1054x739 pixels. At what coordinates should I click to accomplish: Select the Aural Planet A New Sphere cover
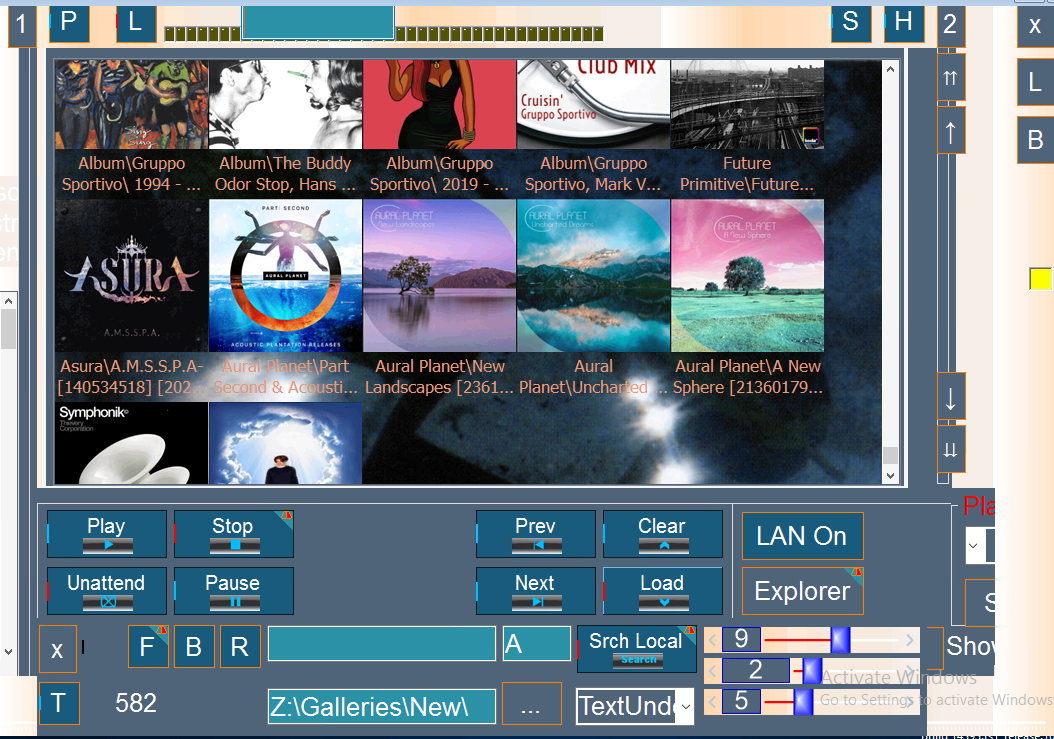click(747, 275)
